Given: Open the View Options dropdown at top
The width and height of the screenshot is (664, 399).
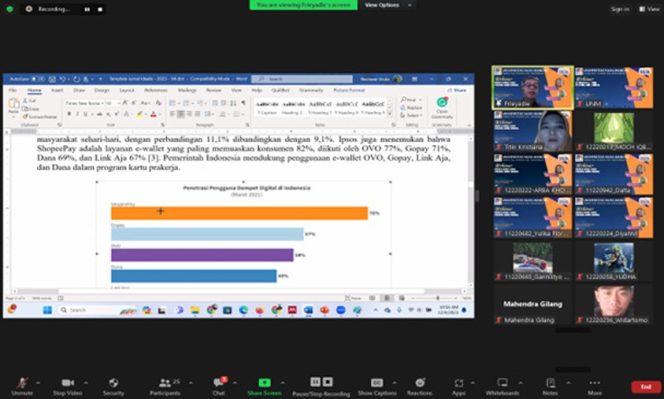Looking at the screenshot, I should point(387,5).
